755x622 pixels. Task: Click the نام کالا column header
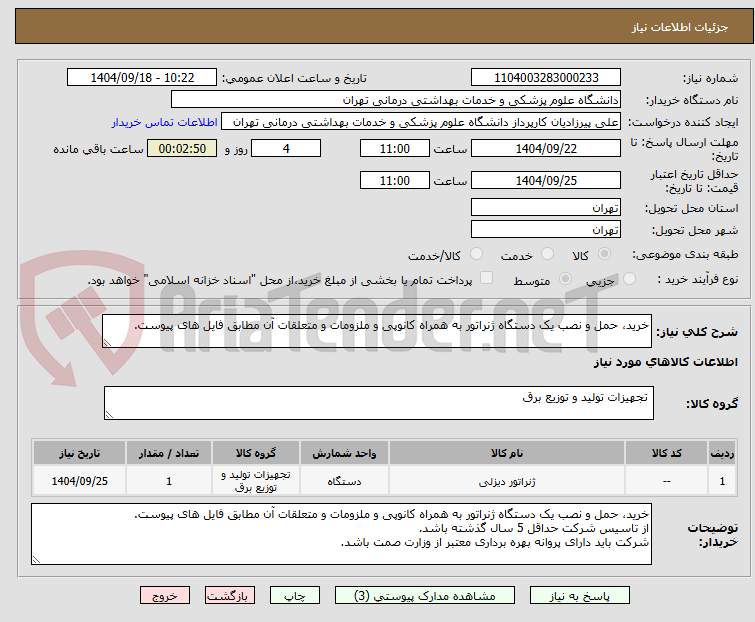[x=507, y=453]
